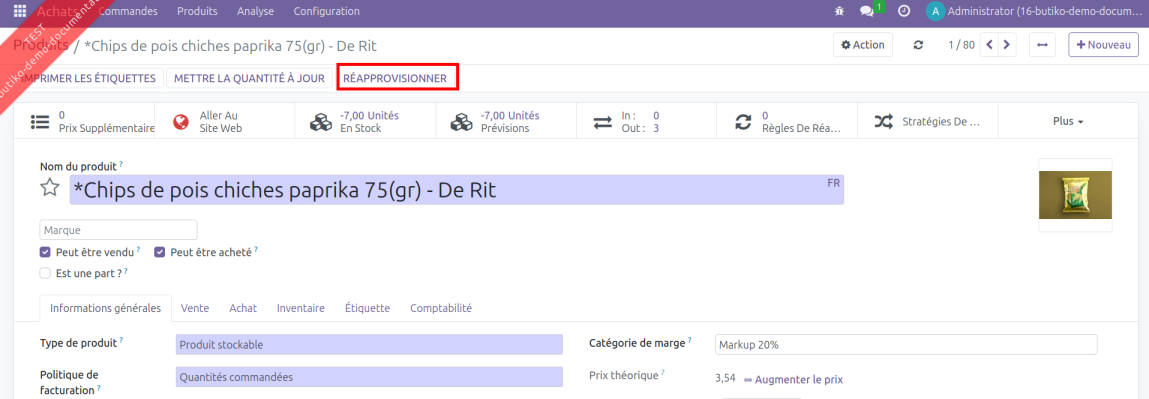Open the apps grid menu icon
Screen dimensions: 1149x399
coord(20,11)
